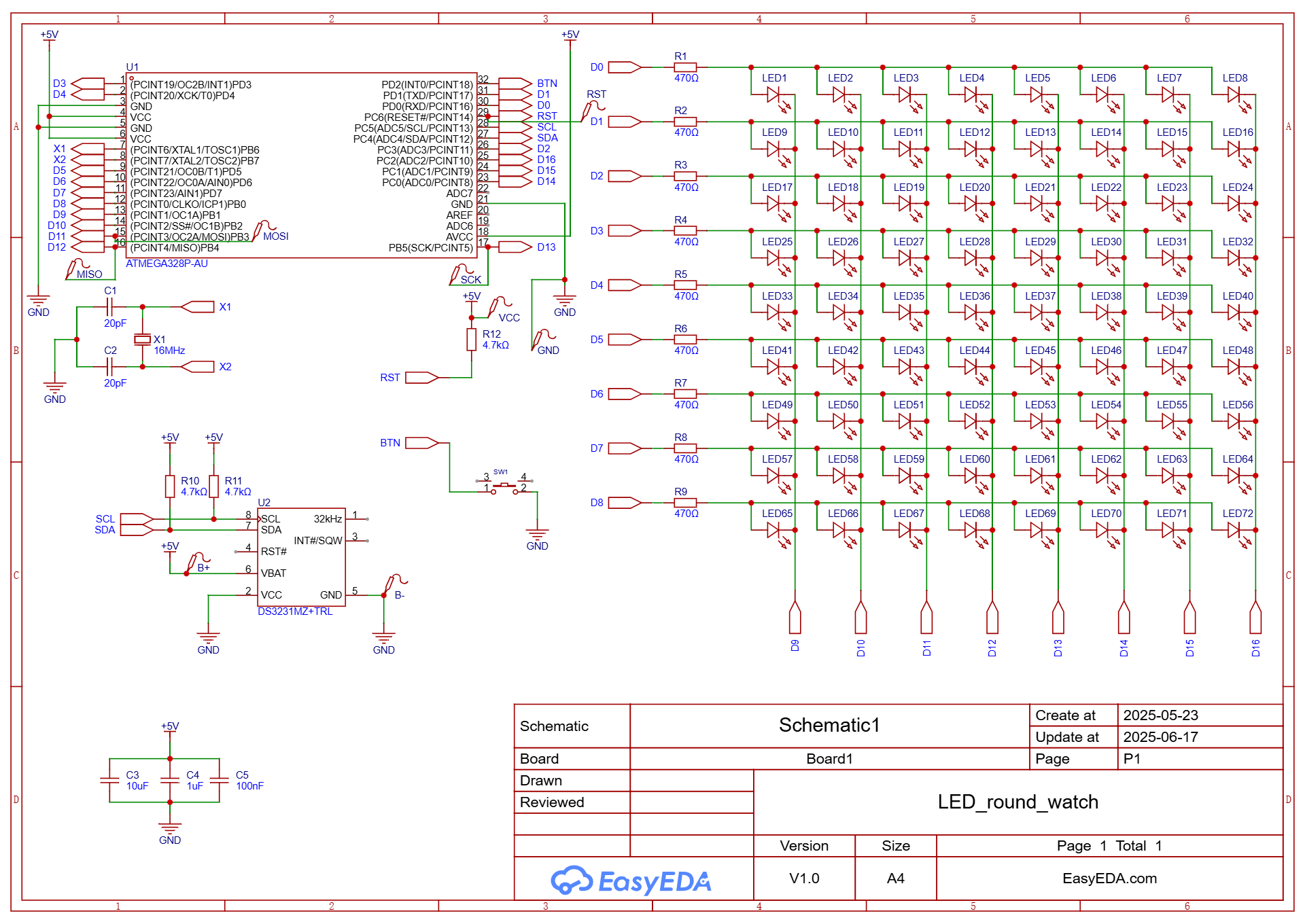Select the X2 net port by C2
Image resolution: width=1305 pixels, height=924 pixels.
[198, 367]
